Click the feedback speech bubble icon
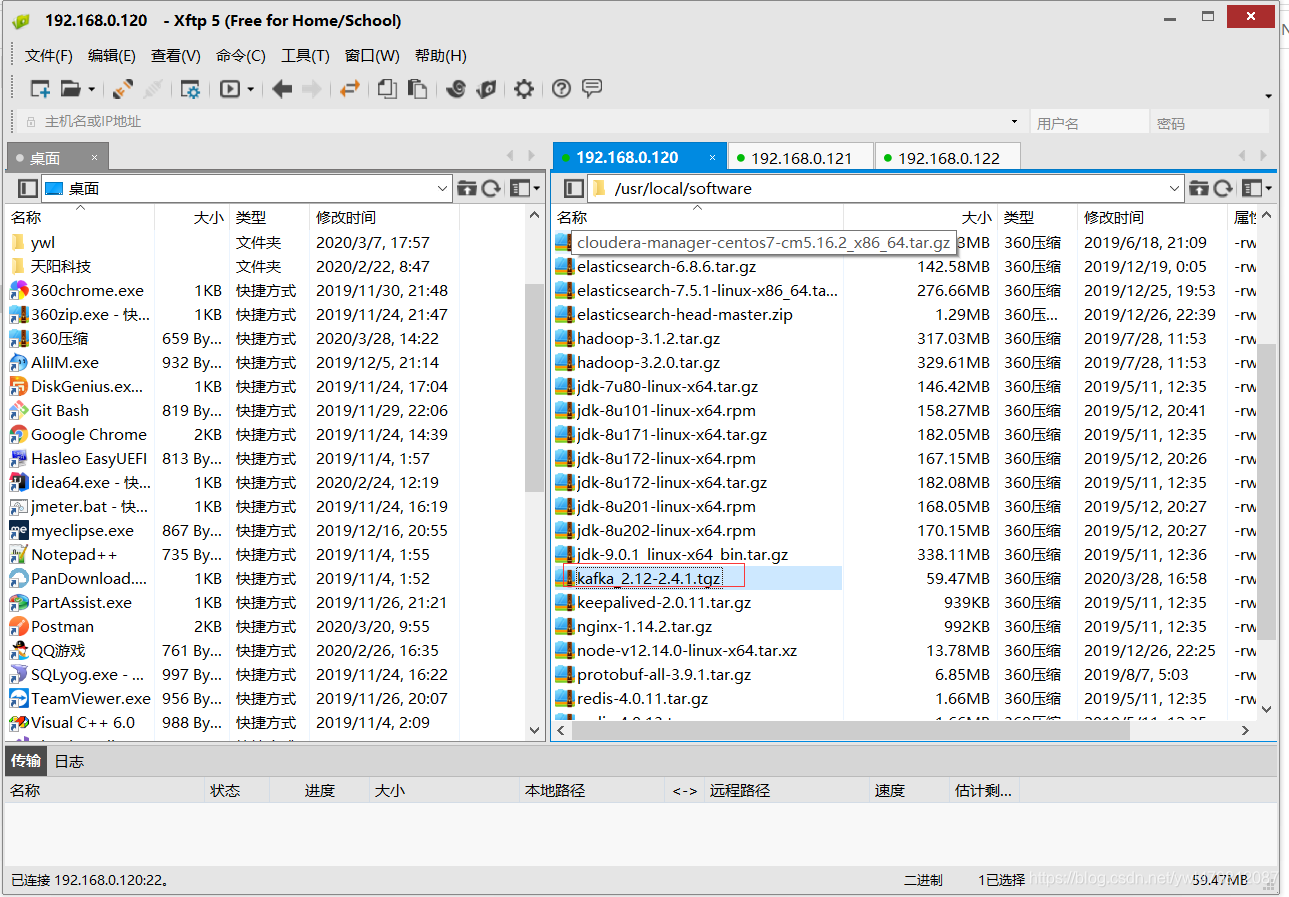This screenshot has width=1289, height=897. pos(592,89)
